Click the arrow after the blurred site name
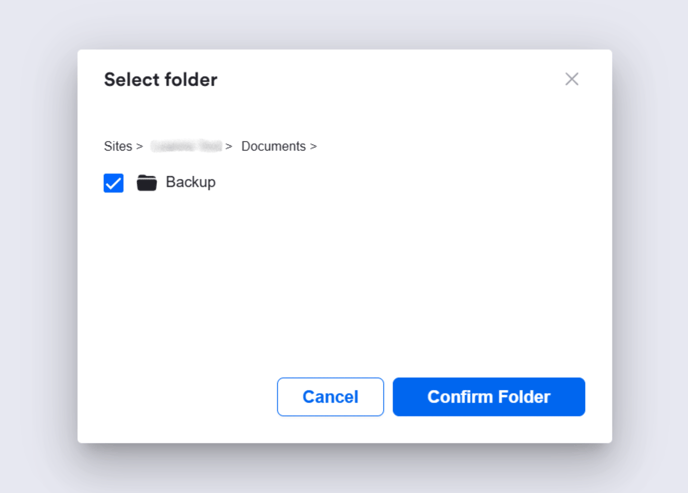The width and height of the screenshot is (688, 493). [x=229, y=146]
